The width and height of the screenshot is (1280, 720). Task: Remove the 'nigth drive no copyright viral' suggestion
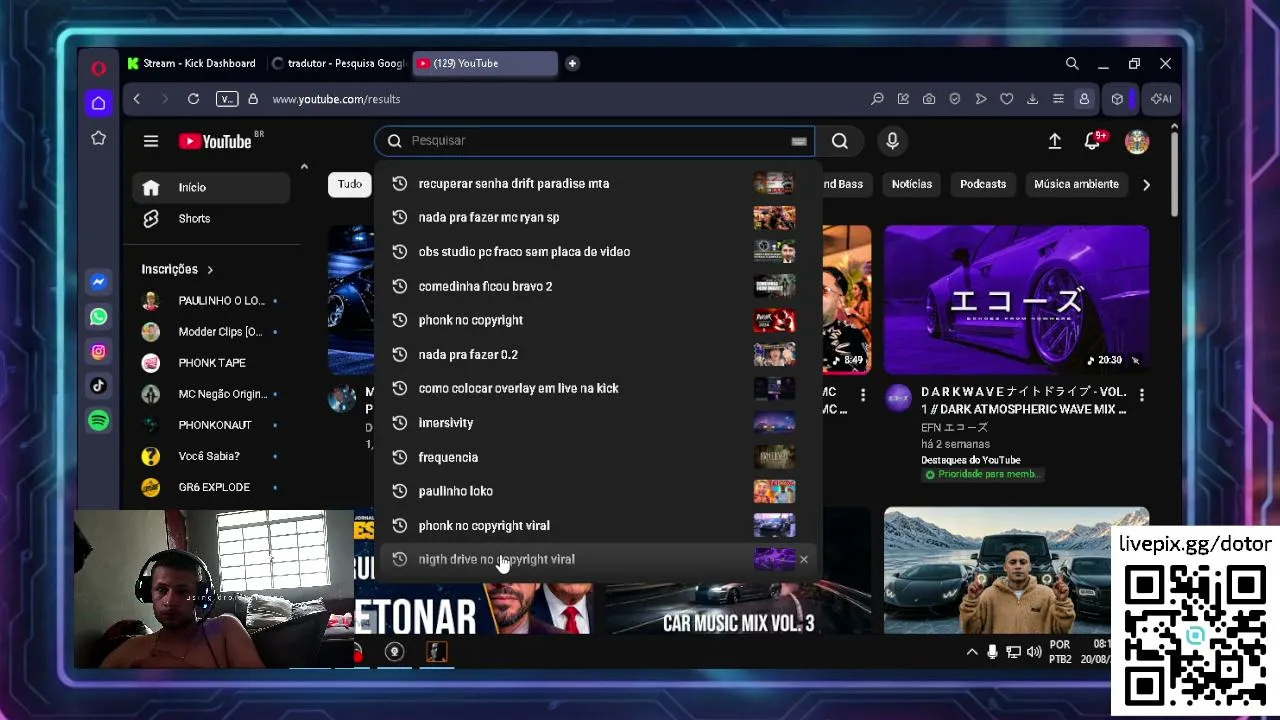pyautogui.click(x=803, y=559)
